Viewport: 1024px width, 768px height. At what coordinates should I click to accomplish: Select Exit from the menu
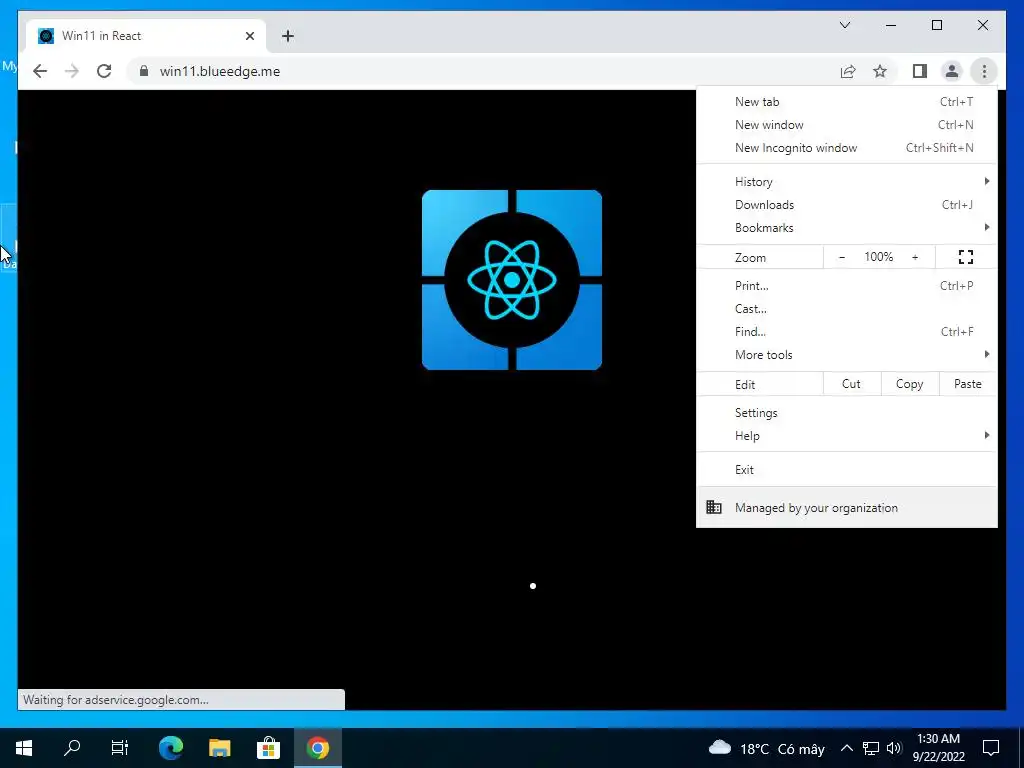(x=846, y=470)
